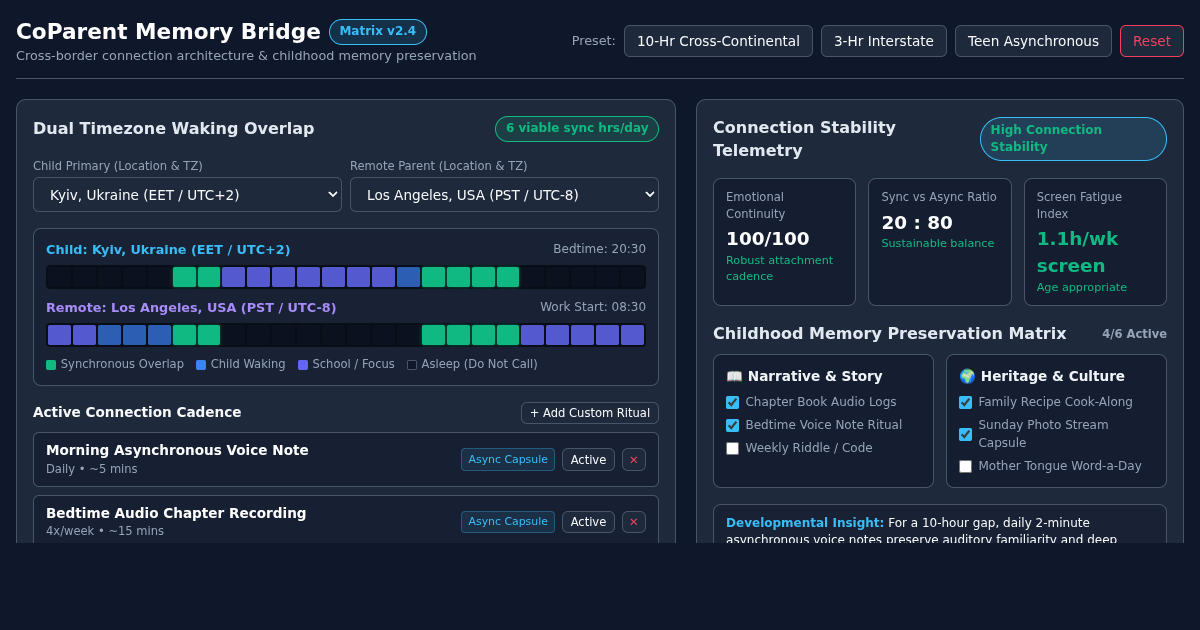Click the 4x/week • ~15 mins schedule text
The image size is (1200, 630).
105,531
